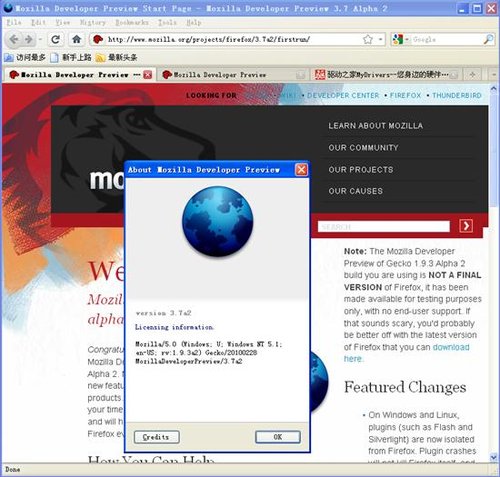Close the About Mozilla Developer Preview dialog

pyautogui.click(x=301, y=170)
